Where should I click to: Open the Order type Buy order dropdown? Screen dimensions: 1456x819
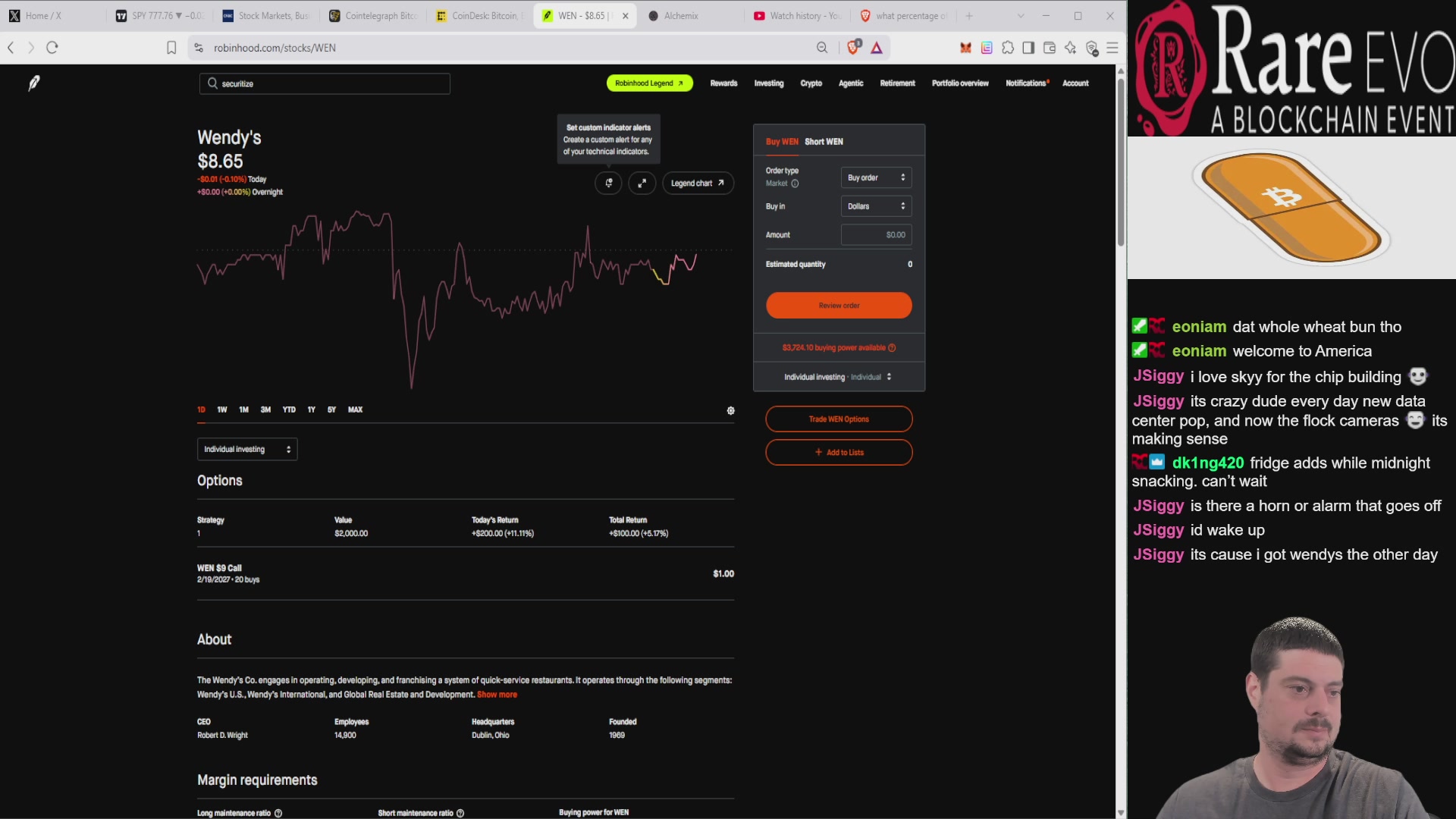[876, 177]
